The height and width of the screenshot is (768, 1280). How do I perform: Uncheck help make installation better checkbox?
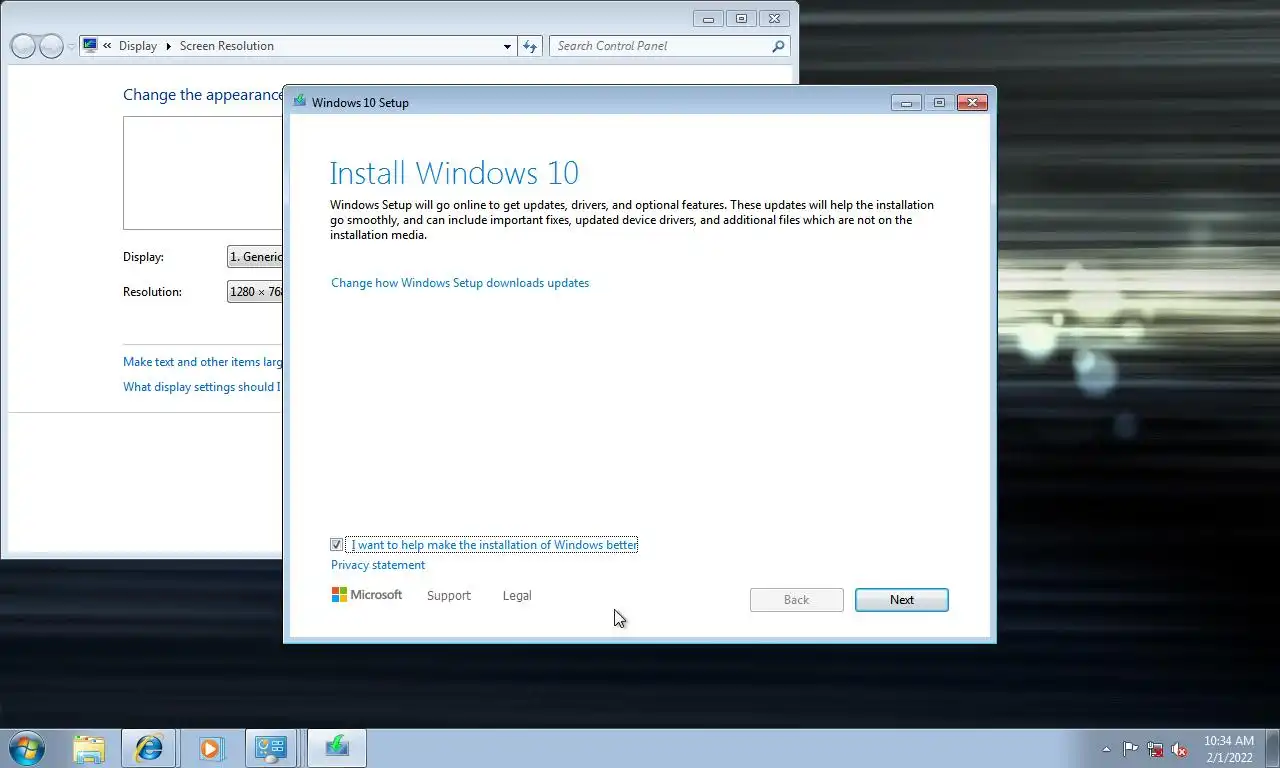(336, 545)
